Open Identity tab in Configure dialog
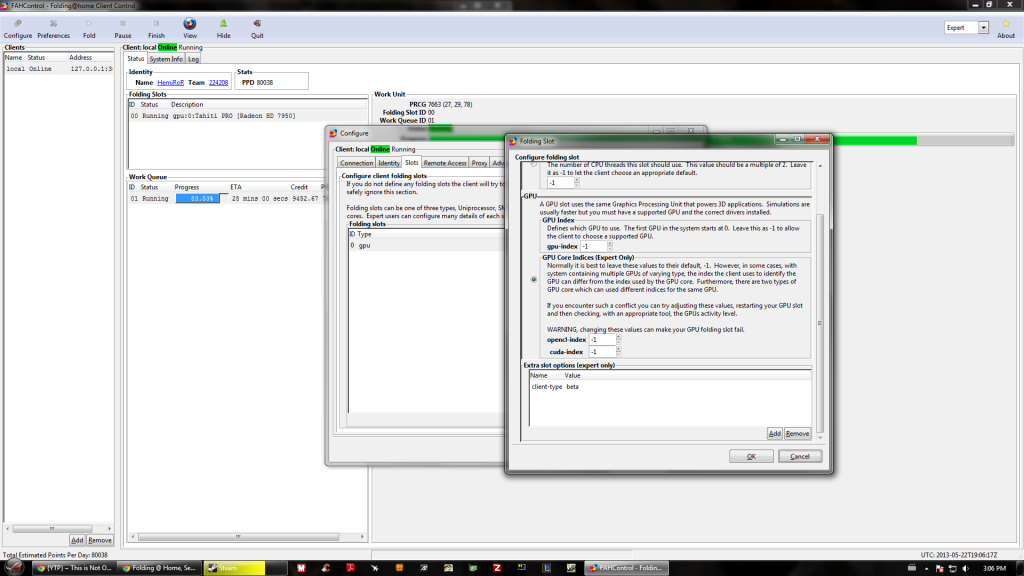 tap(389, 163)
